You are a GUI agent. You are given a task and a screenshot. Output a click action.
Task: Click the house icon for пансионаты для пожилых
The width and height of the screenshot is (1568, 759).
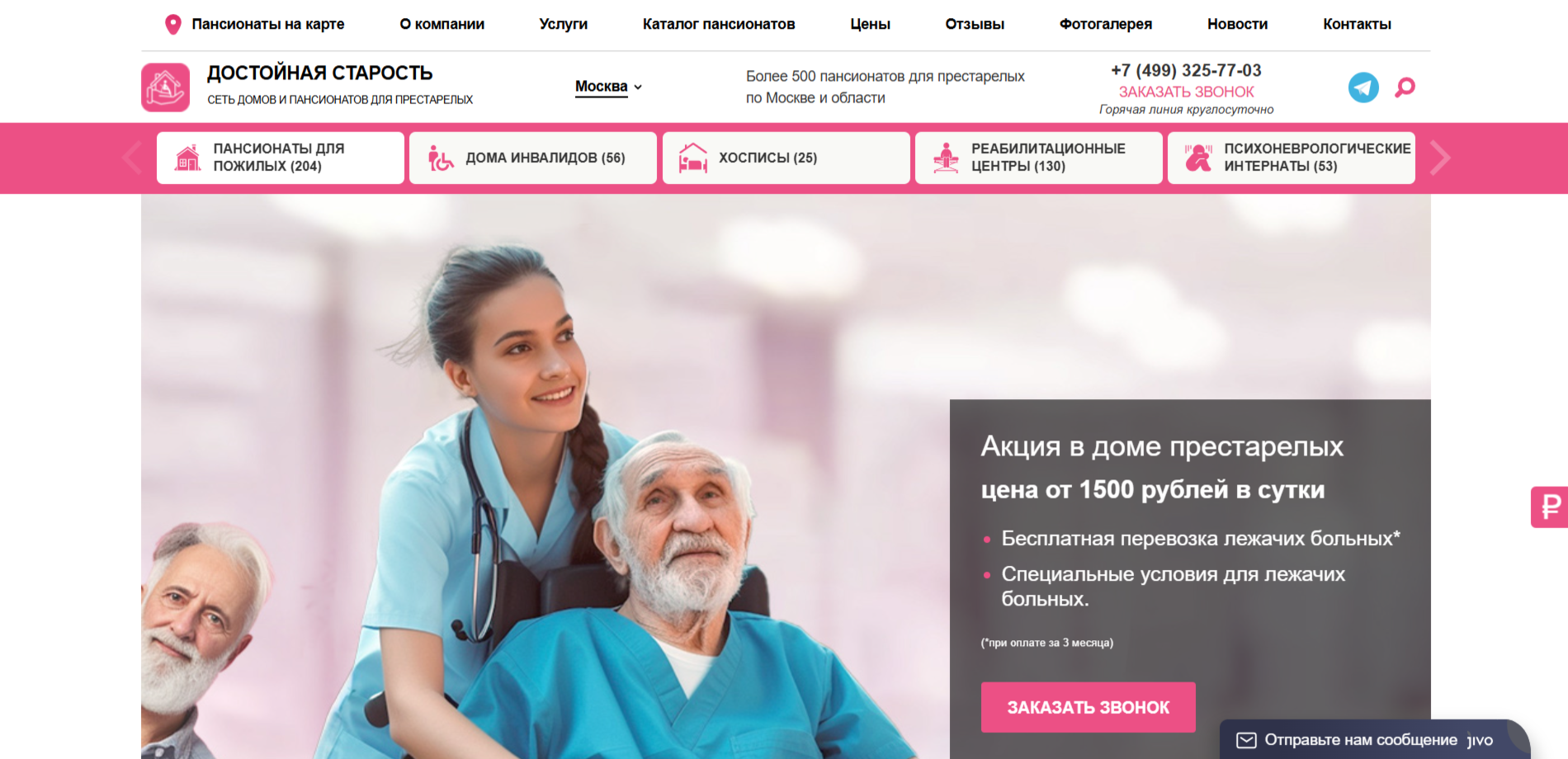click(188, 158)
